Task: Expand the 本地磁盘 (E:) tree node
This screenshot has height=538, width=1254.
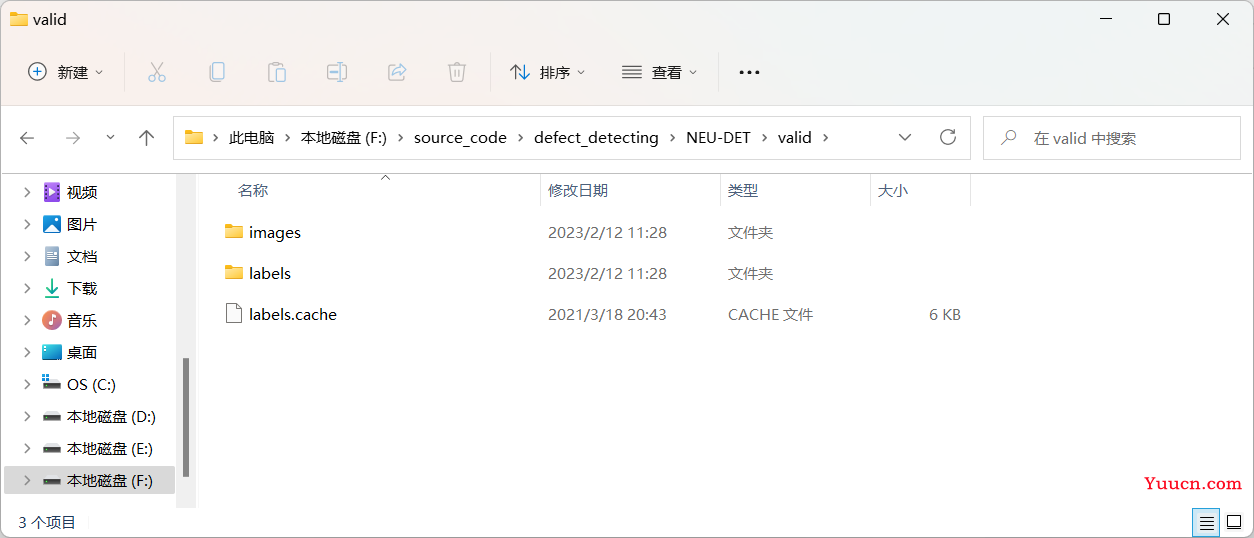Action: [x=26, y=448]
